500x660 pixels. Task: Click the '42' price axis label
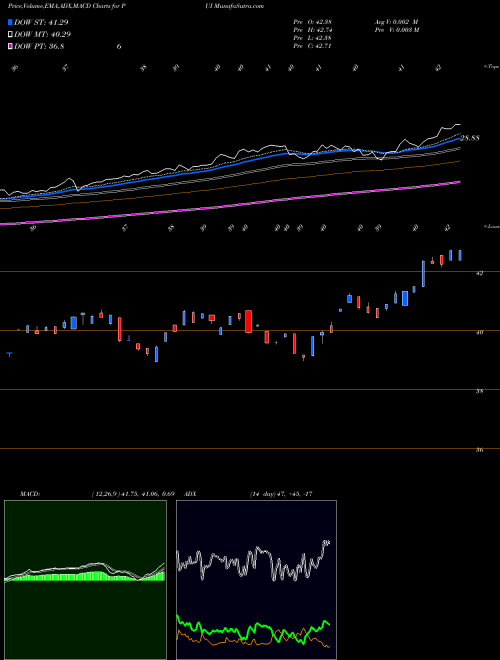pyautogui.click(x=479, y=273)
